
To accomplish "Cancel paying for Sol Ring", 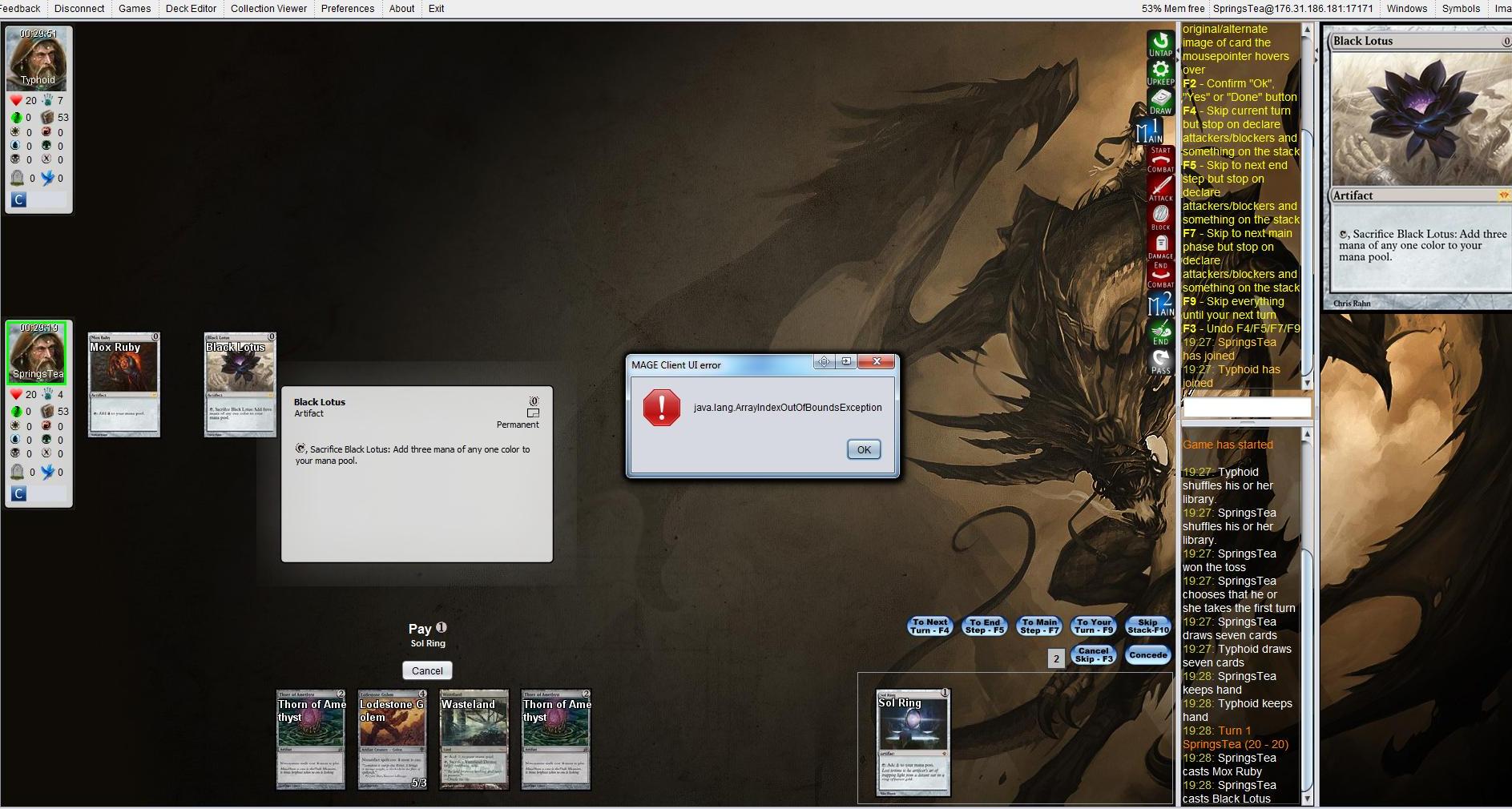I will [427, 670].
